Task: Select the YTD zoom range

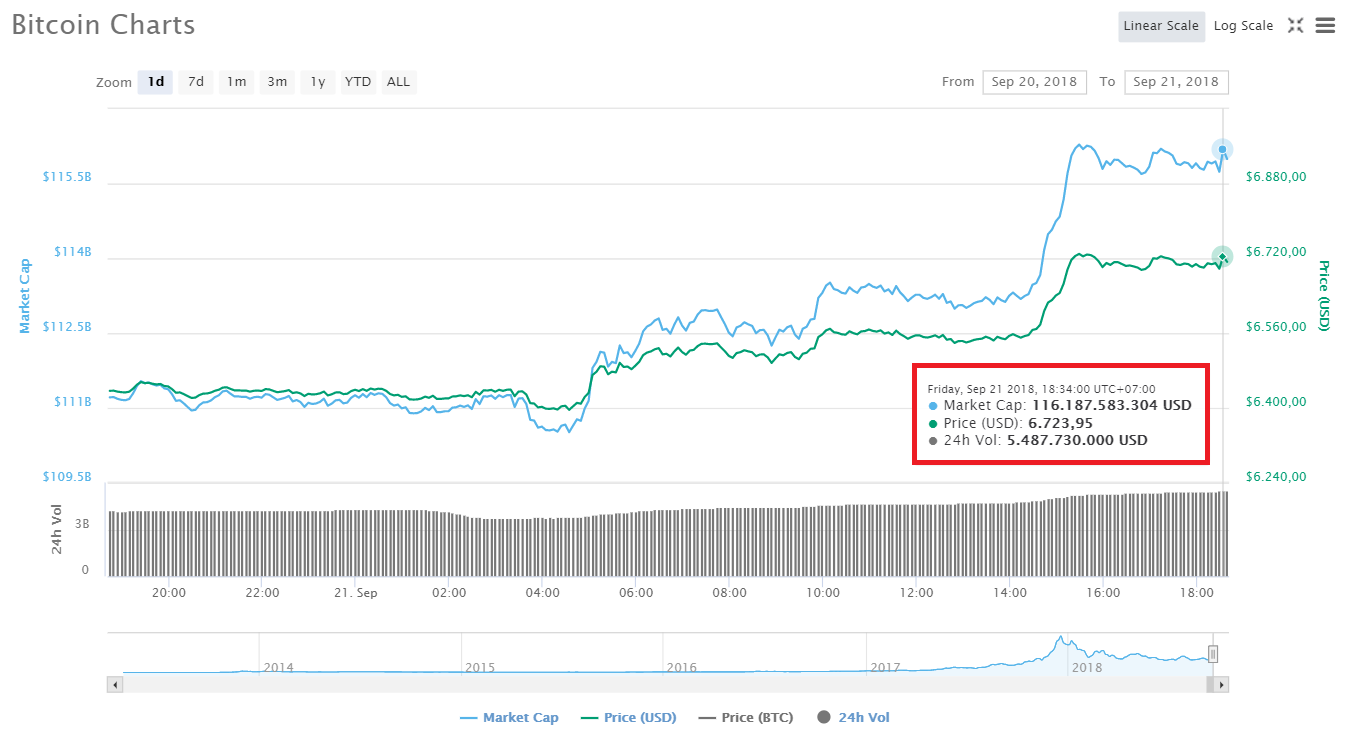Action: 358,82
